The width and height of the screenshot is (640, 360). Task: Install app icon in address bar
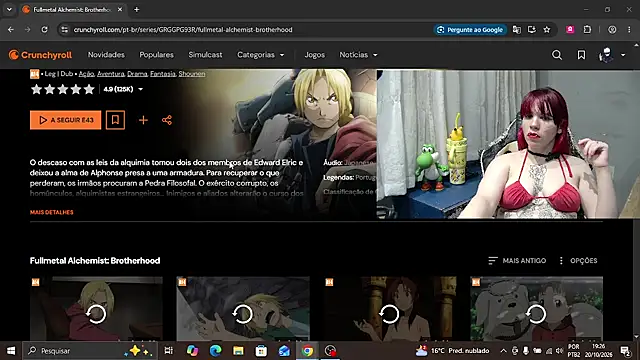click(x=532, y=29)
